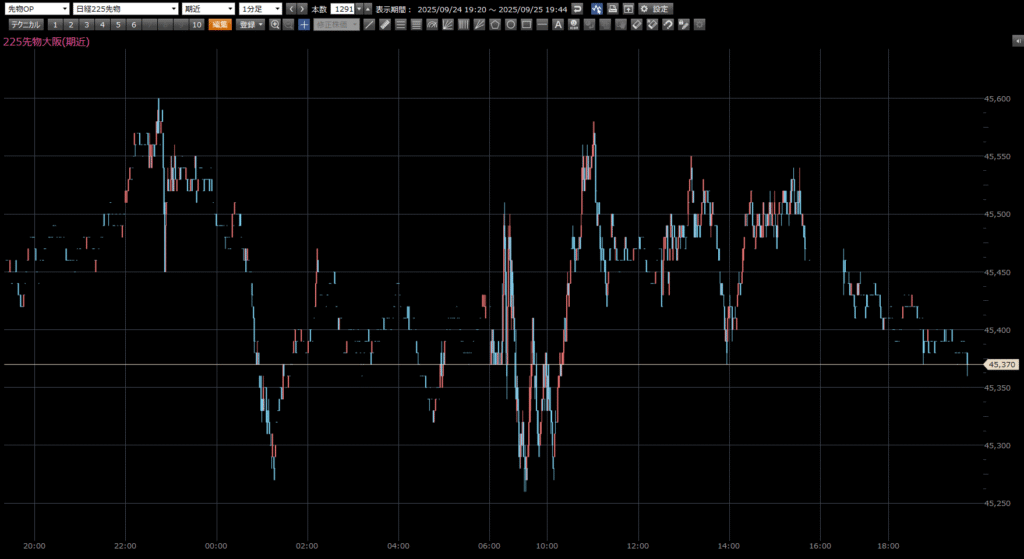Screen dimensions: 1024x559
Task: Select chart preset number 3
Action: point(87,24)
